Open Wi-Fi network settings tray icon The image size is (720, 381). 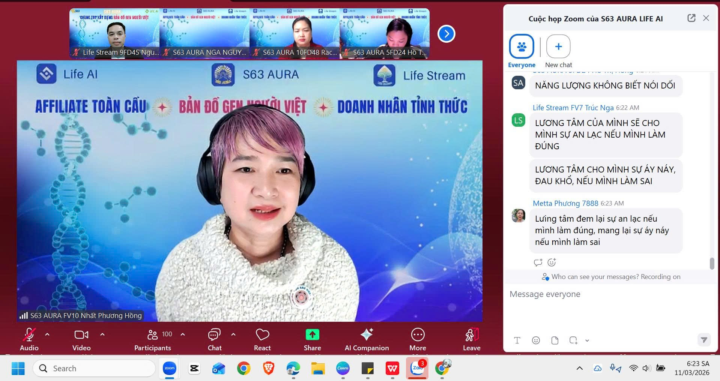click(x=634, y=368)
